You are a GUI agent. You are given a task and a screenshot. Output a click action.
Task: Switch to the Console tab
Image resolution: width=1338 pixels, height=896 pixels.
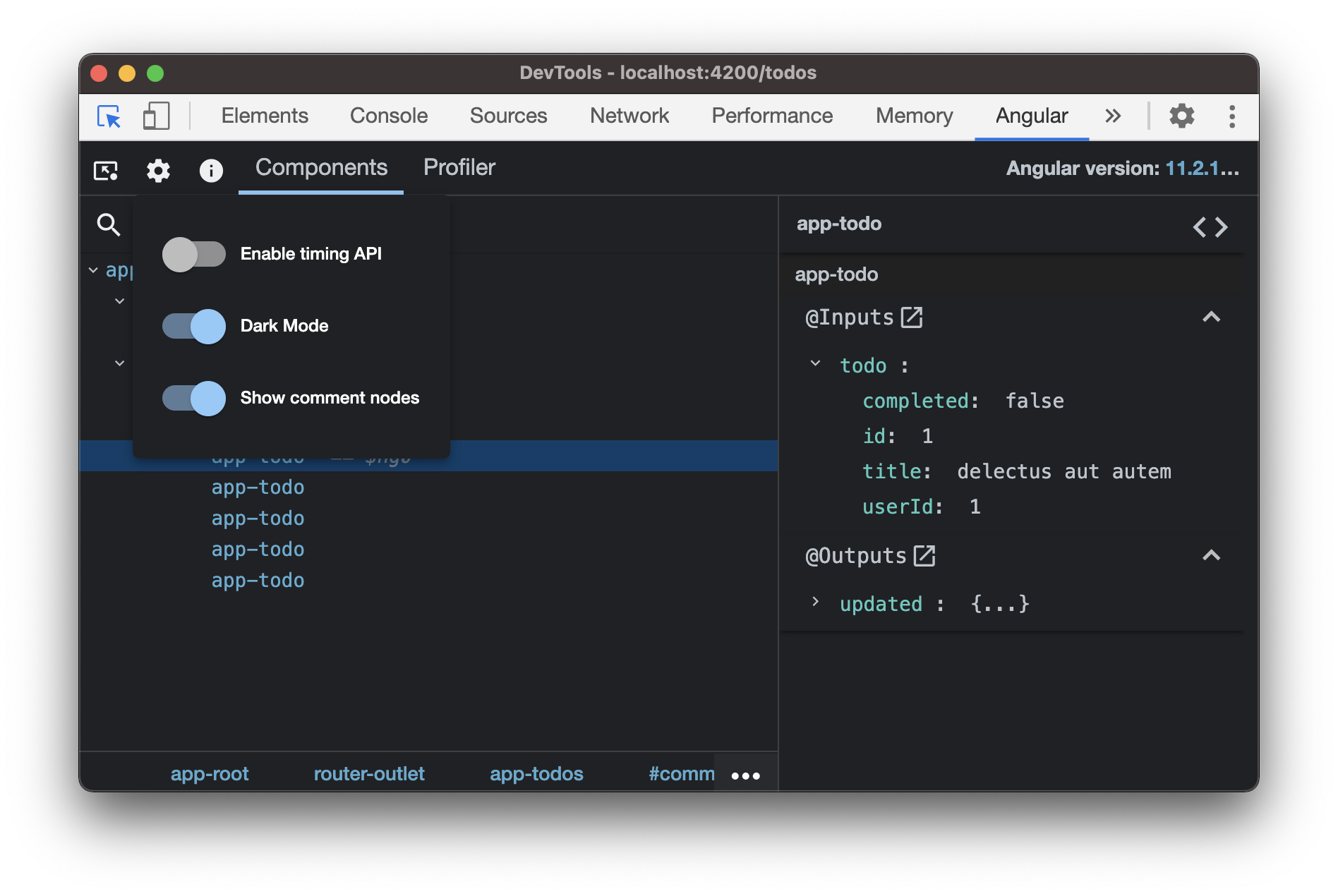(x=389, y=116)
